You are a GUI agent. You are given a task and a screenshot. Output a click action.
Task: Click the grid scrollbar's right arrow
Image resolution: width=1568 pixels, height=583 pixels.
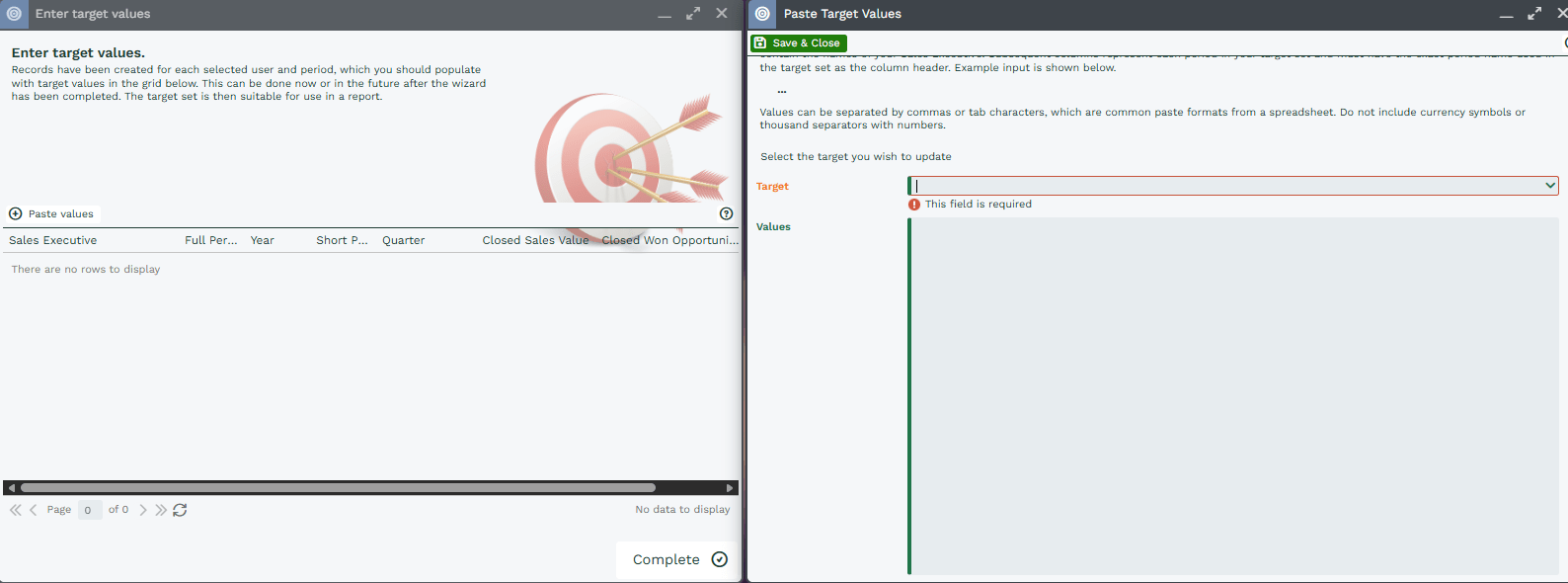pos(730,487)
